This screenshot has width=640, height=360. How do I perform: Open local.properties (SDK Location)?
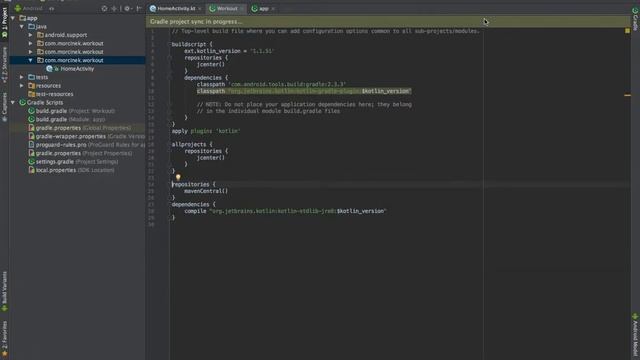click(71, 170)
